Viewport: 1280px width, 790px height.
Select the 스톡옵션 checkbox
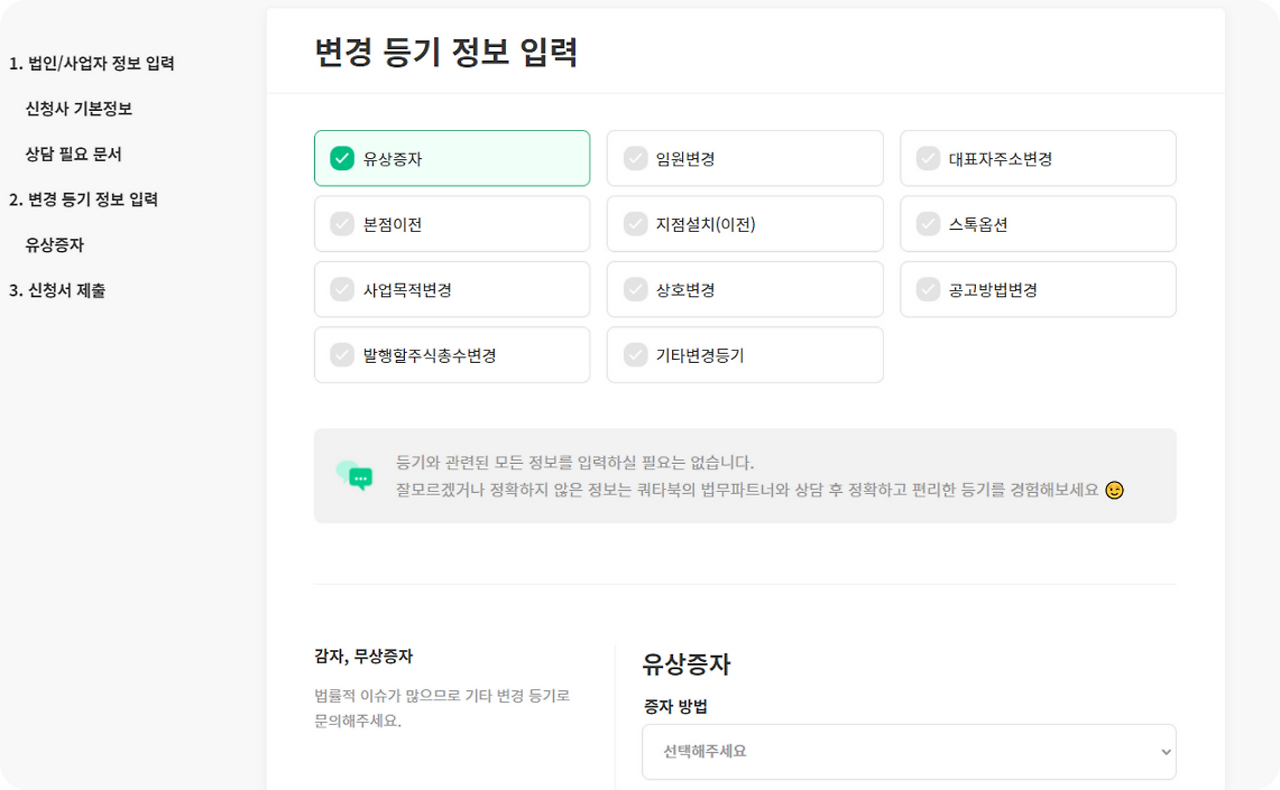1037,223
